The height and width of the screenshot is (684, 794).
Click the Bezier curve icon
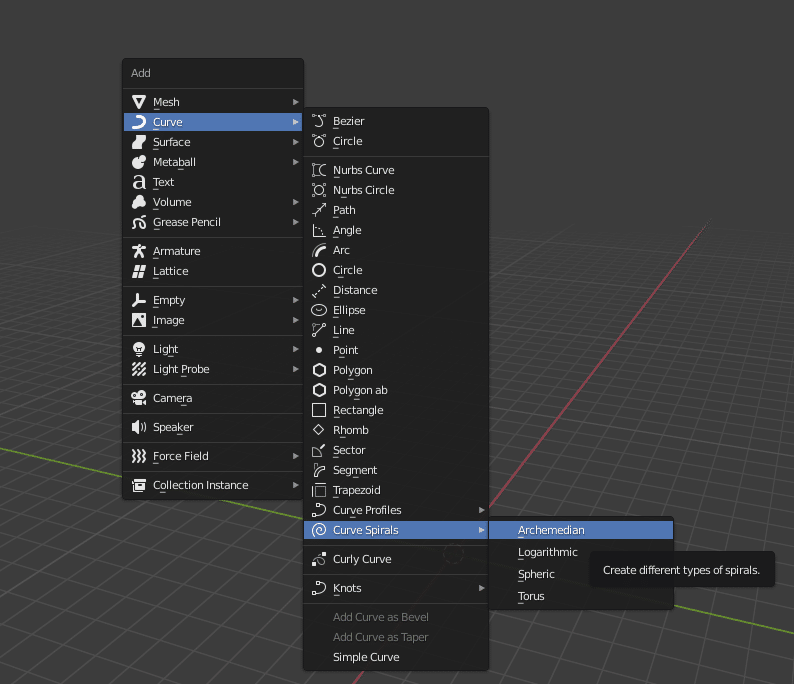319,121
